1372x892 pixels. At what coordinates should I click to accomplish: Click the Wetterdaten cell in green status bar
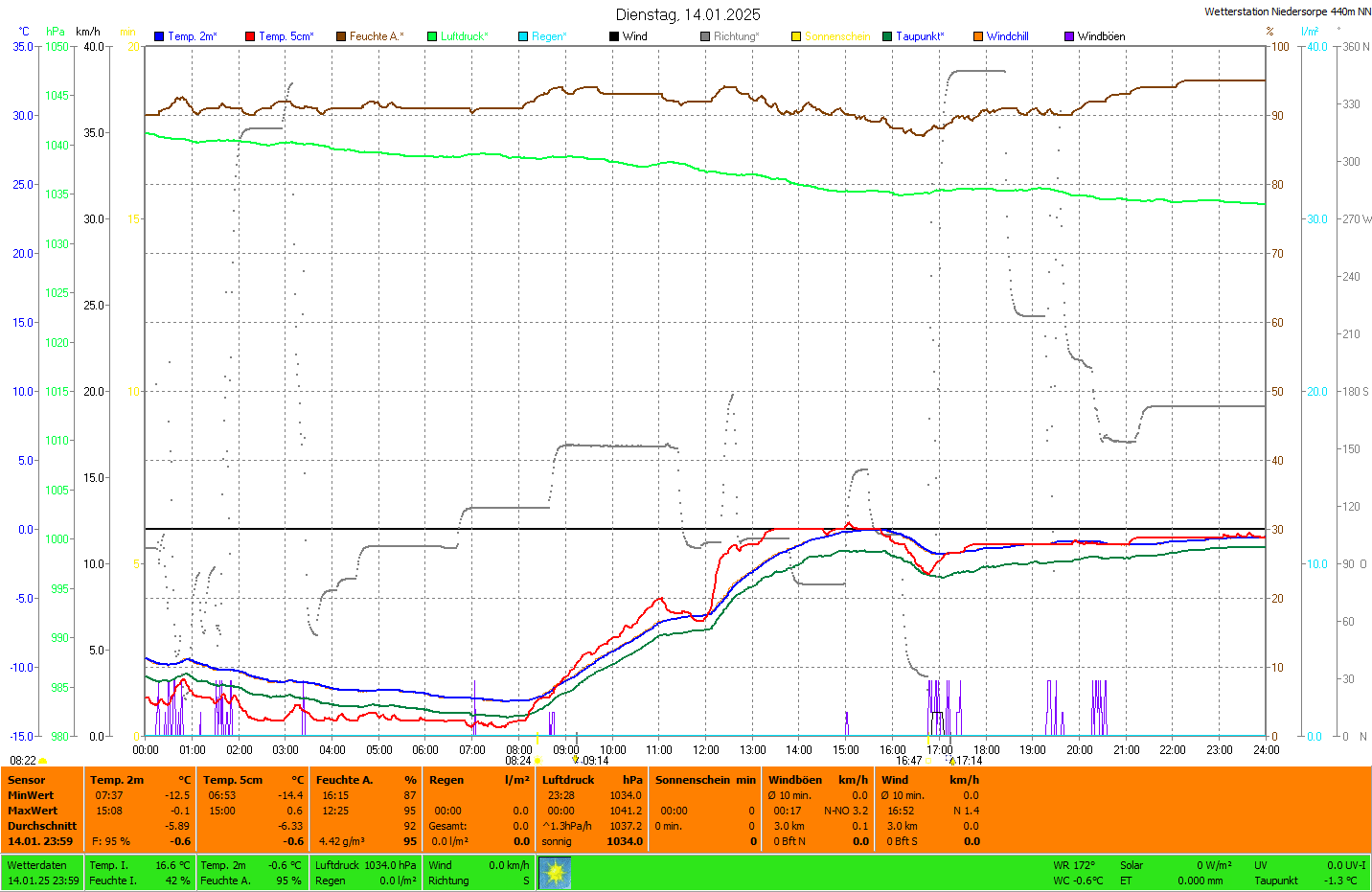(36, 865)
